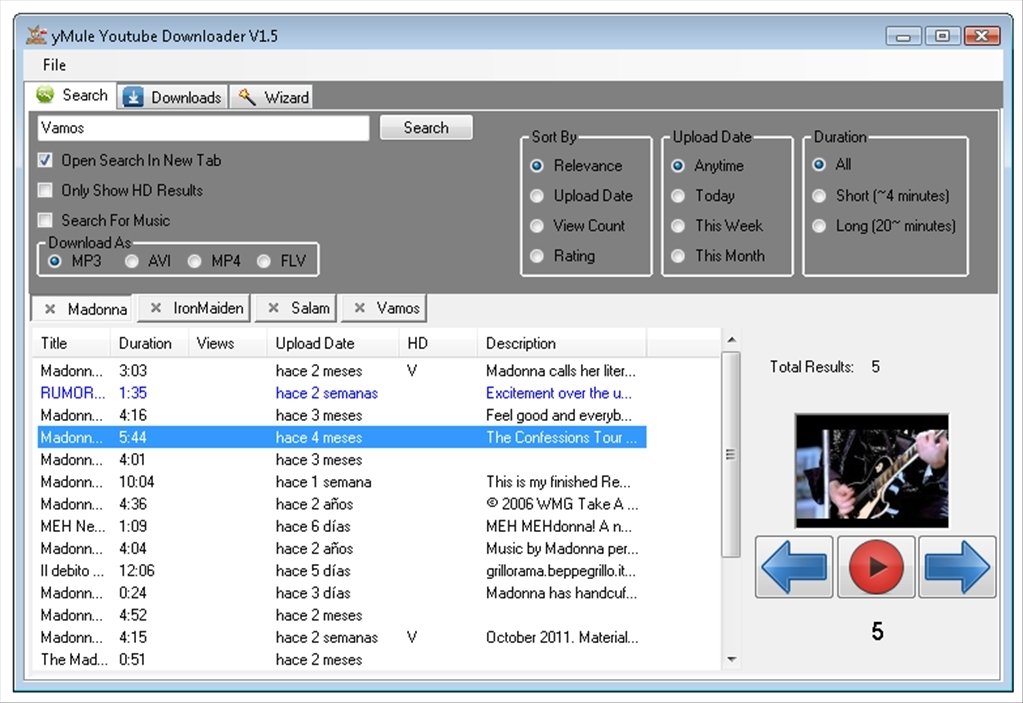Select the 4:15 'October 2011. Material...' row
Viewport: 1023px width, 703px height.
point(342,637)
